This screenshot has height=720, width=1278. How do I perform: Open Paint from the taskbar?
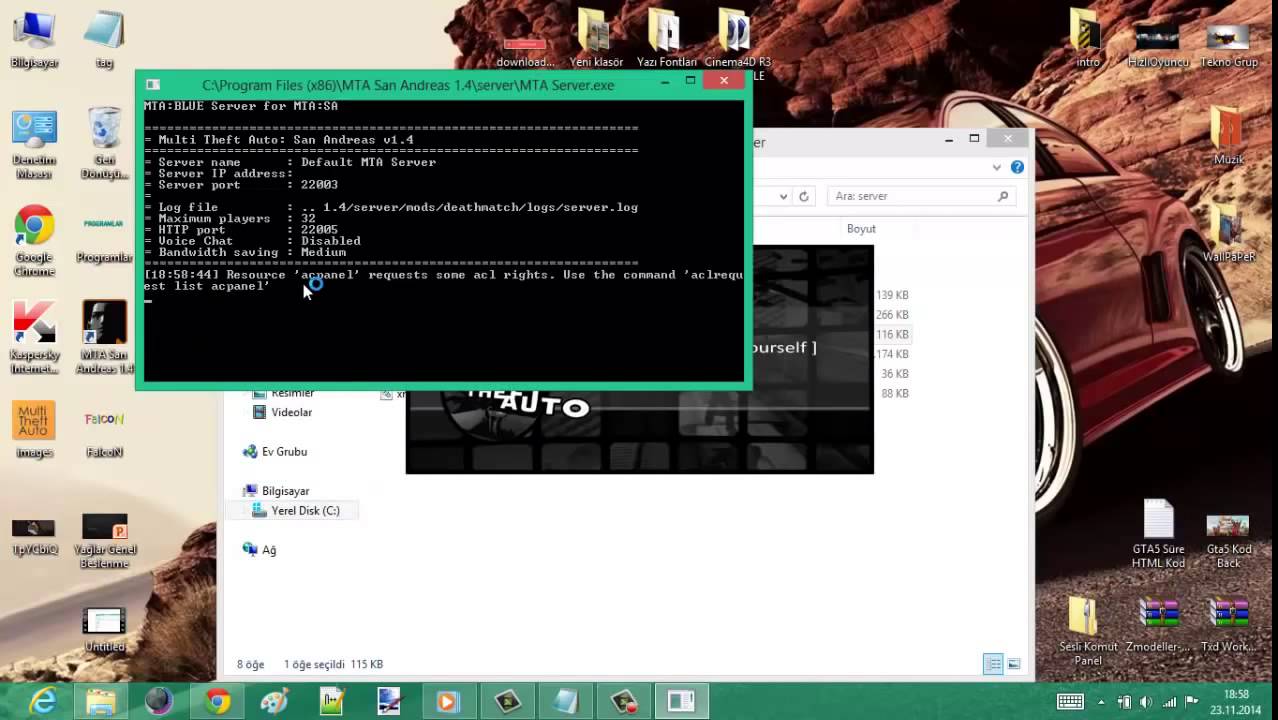(x=274, y=701)
